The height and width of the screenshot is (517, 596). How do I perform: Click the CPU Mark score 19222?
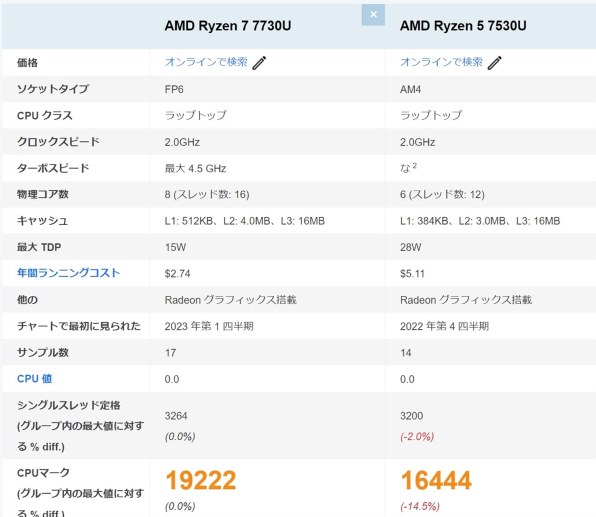[x=201, y=480]
